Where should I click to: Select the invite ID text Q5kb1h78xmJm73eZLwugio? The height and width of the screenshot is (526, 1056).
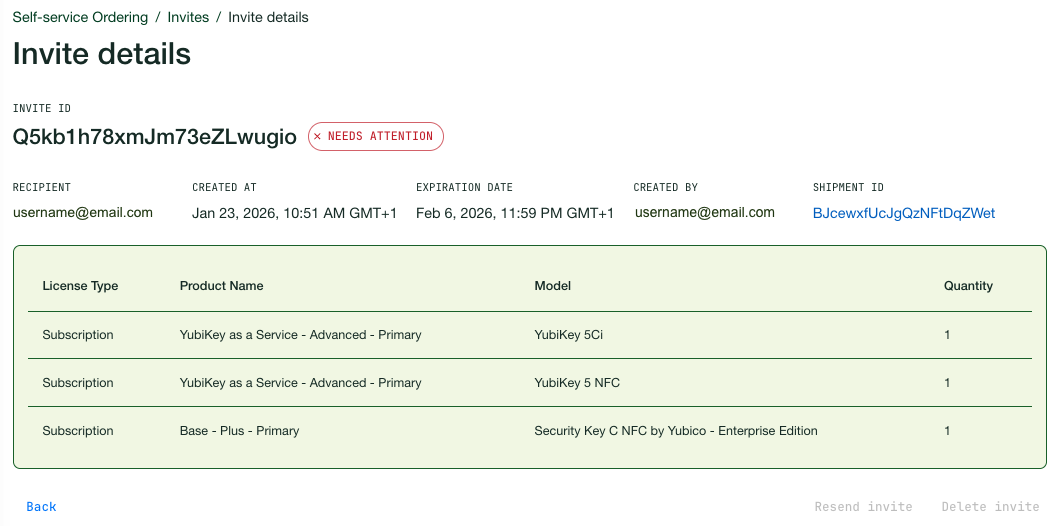pyautogui.click(x=154, y=137)
